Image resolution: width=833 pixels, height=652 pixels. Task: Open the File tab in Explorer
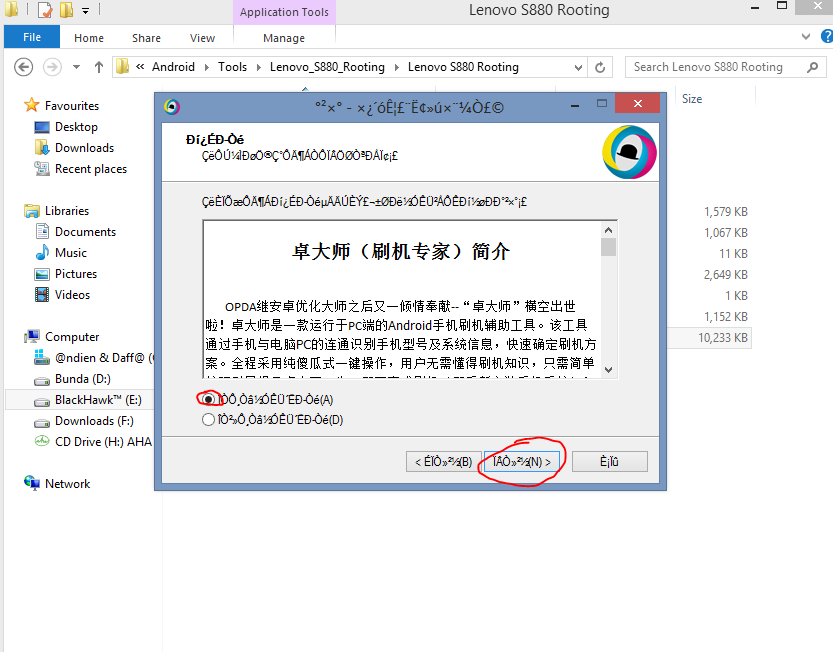[x=32, y=37]
